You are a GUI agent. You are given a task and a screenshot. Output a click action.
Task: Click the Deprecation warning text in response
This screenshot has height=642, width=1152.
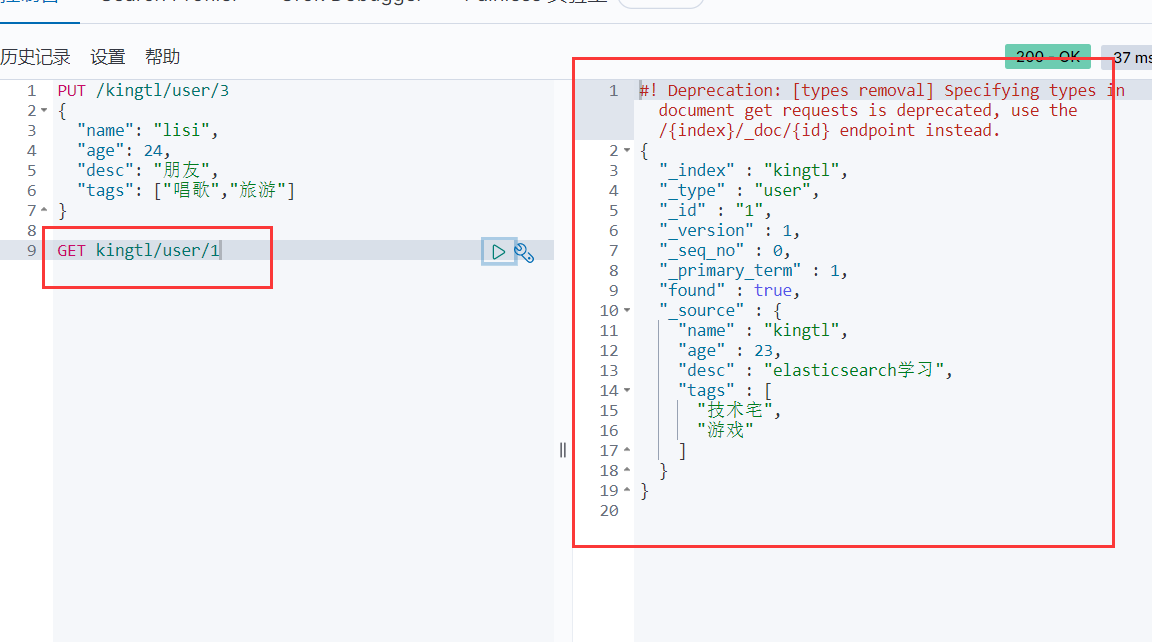[x=882, y=110]
